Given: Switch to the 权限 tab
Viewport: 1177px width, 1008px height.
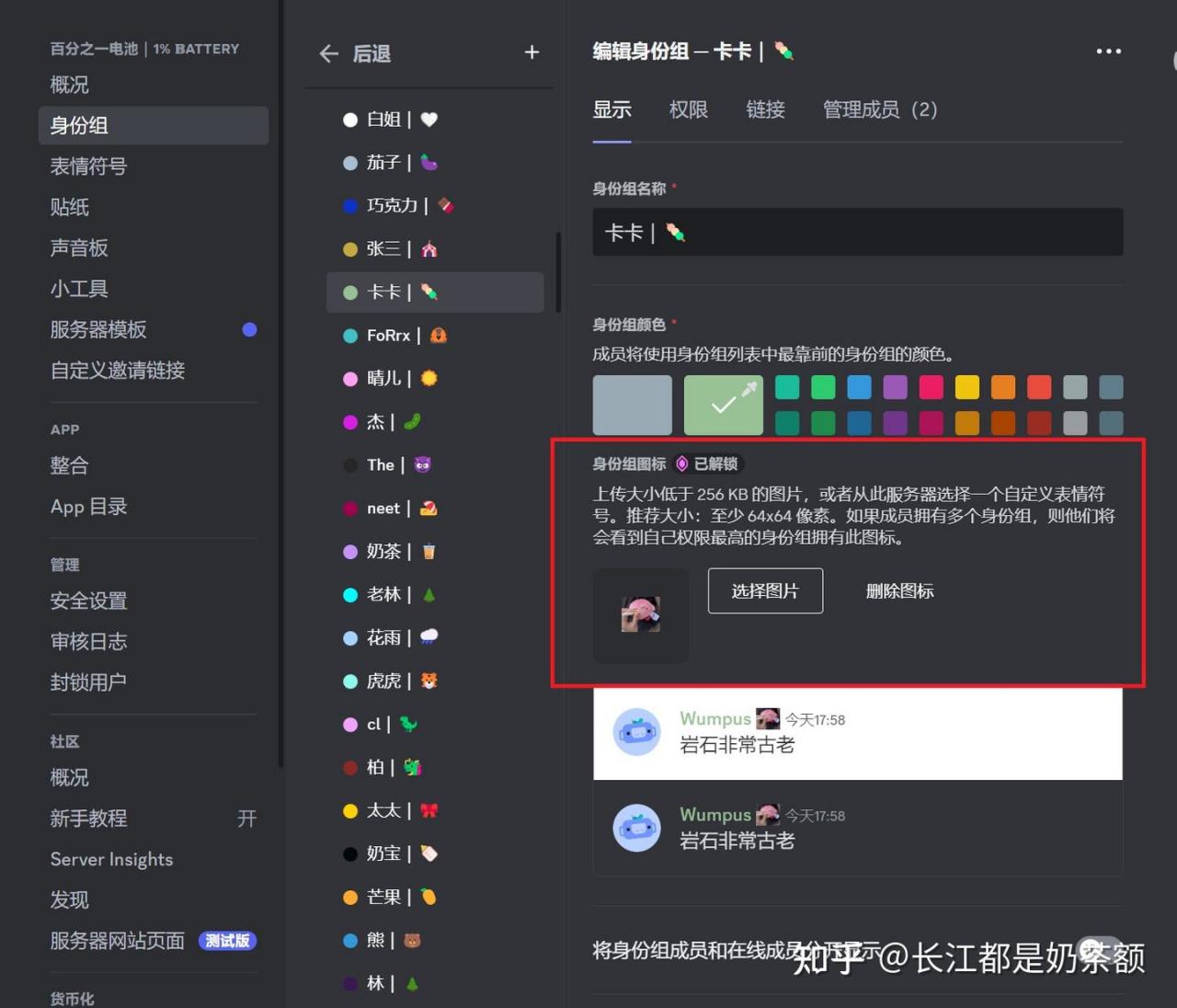Looking at the screenshot, I should click(x=689, y=109).
